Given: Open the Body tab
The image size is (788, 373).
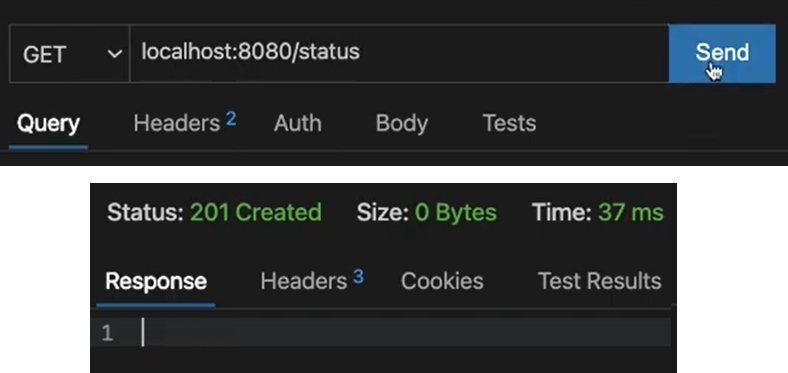Looking at the screenshot, I should 402,124.
